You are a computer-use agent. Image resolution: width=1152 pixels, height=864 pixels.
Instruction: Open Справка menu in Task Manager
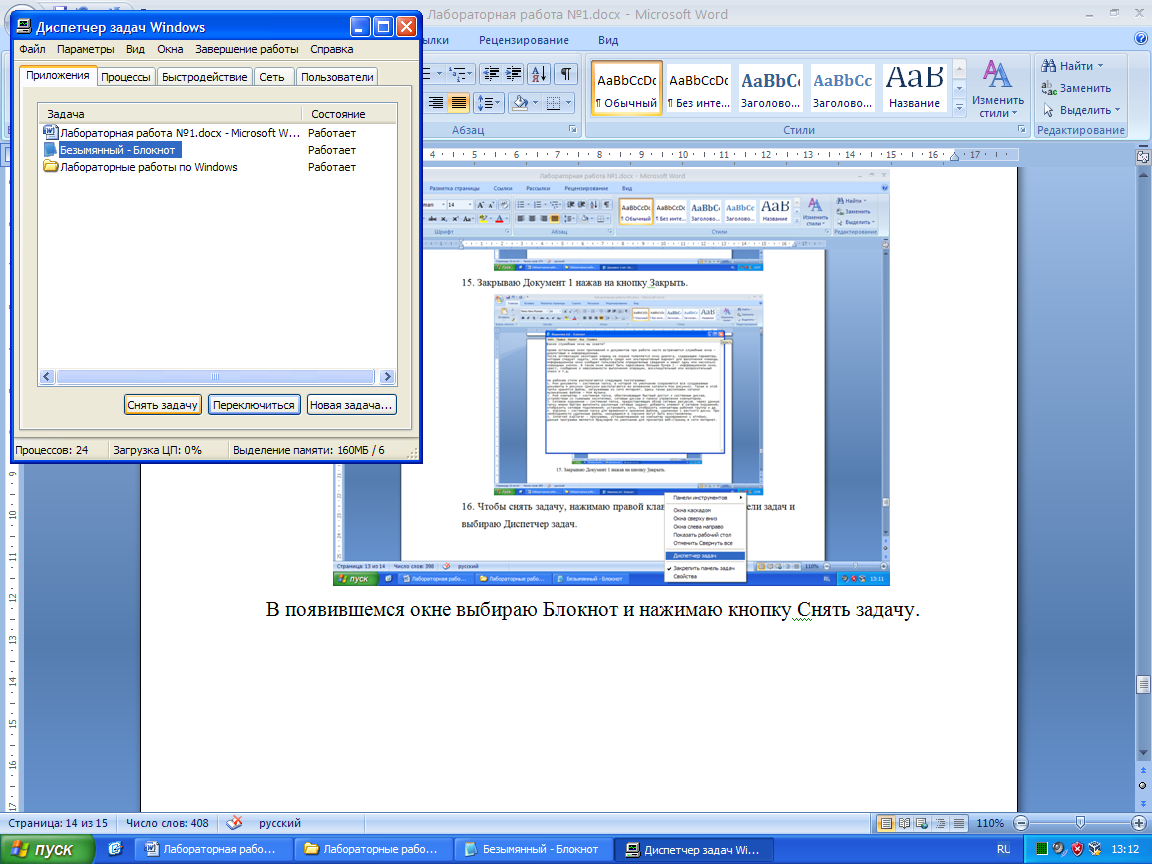pos(331,49)
